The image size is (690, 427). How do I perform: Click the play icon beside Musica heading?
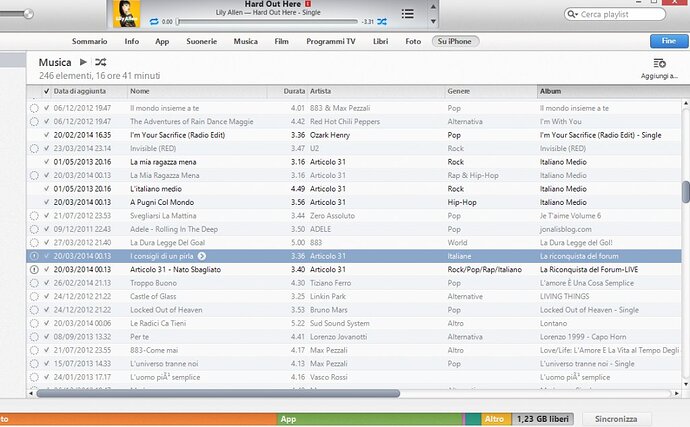(x=83, y=62)
